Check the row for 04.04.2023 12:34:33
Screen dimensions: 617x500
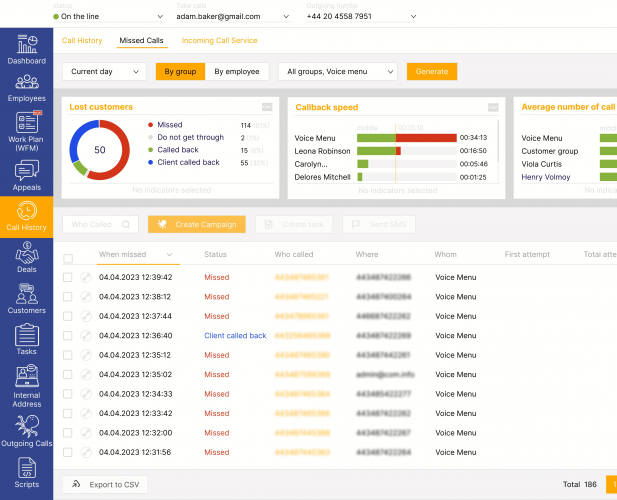tap(68, 394)
